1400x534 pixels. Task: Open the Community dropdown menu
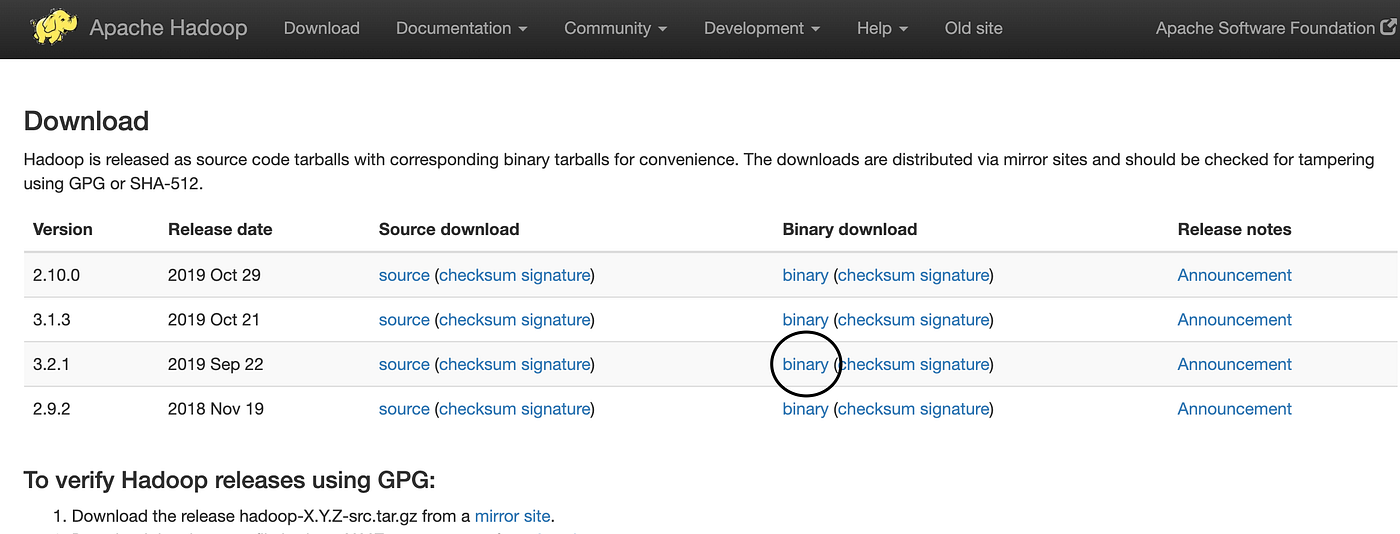coord(615,28)
